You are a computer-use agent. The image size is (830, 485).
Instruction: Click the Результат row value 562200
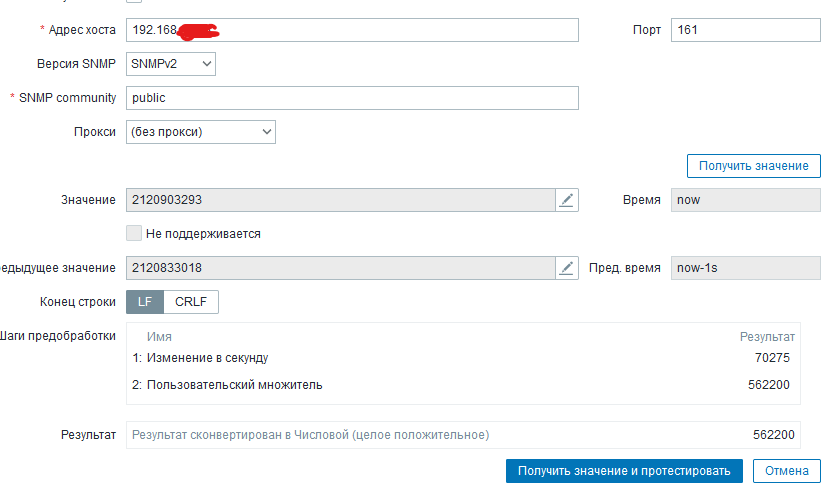(773, 435)
